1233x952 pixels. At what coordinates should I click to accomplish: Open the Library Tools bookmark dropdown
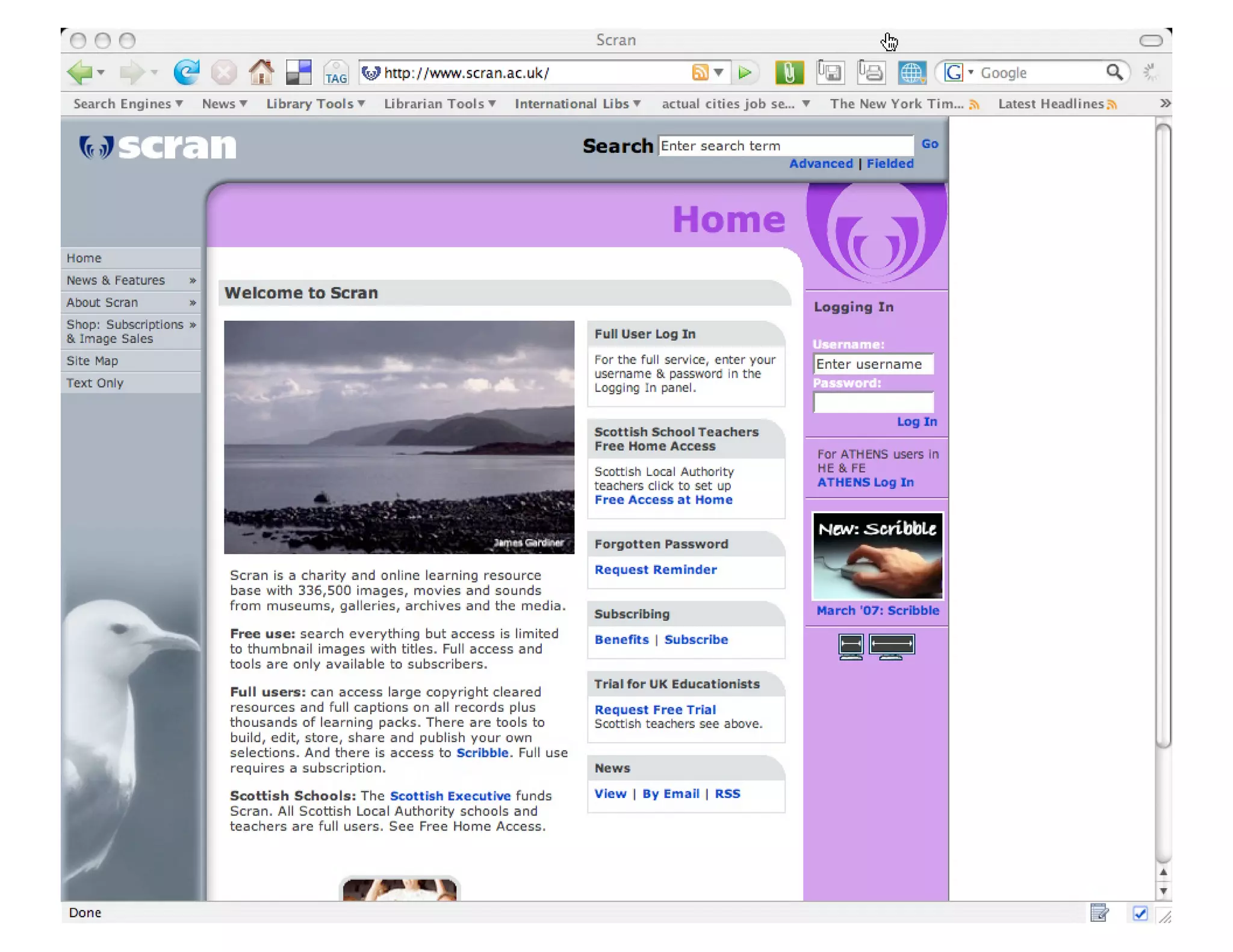[315, 104]
